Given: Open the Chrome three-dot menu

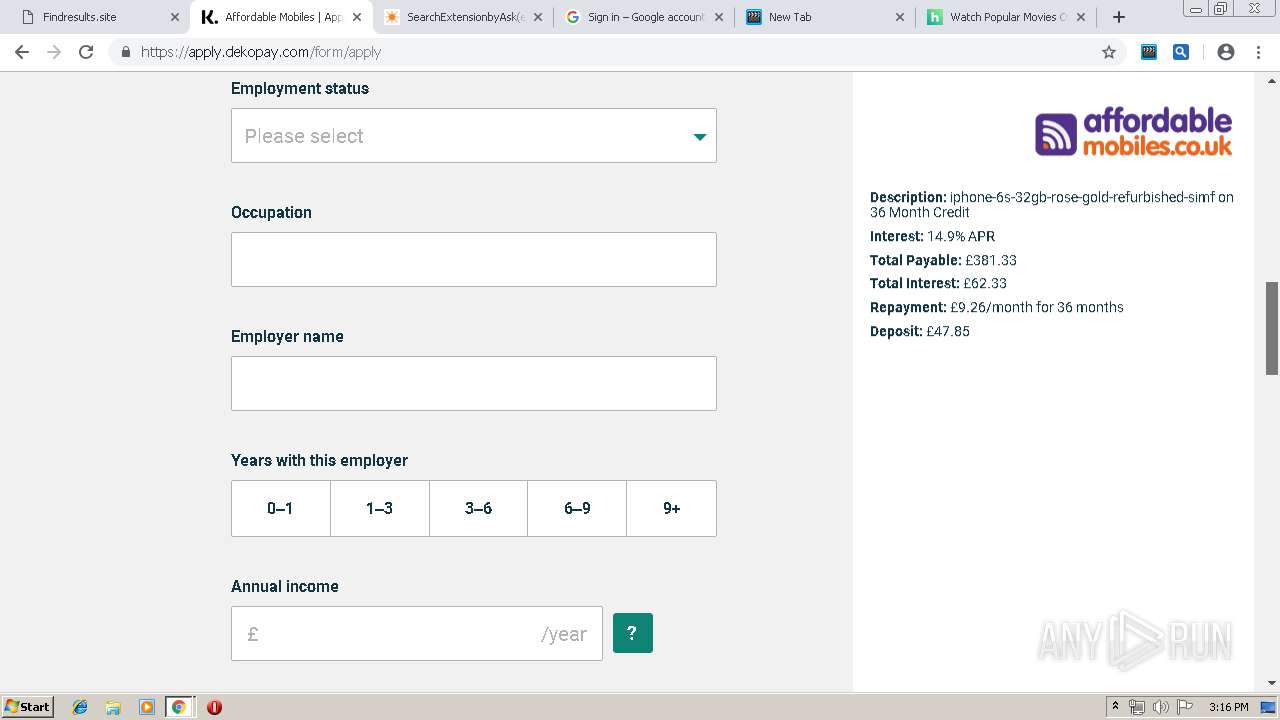Looking at the screenshot, I should pos(1258,52).
